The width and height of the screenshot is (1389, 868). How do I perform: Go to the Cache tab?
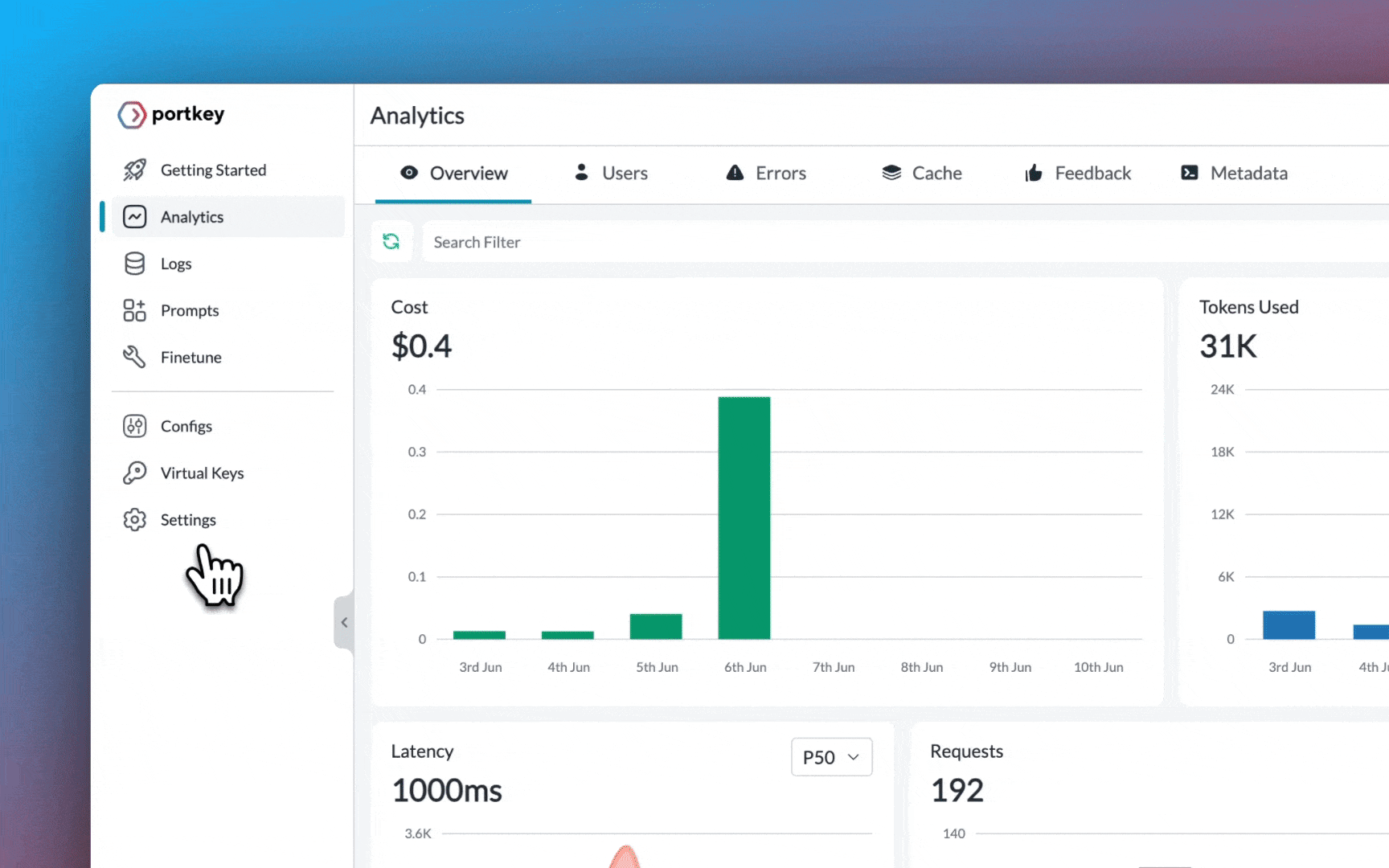point(922,174)
